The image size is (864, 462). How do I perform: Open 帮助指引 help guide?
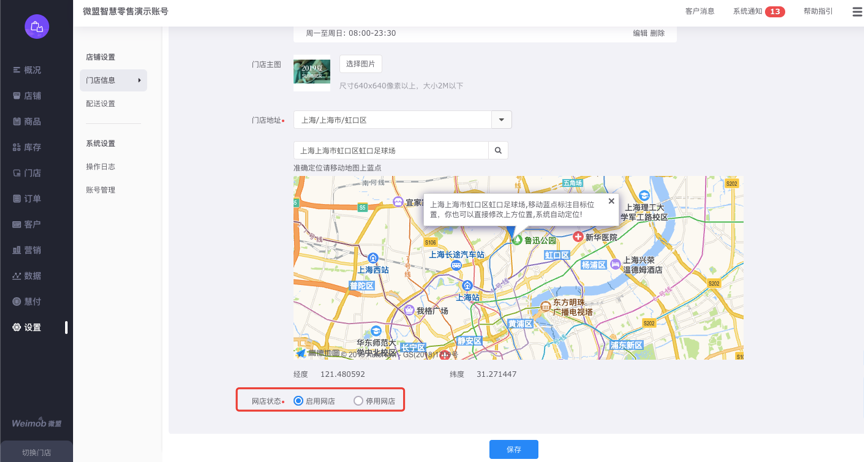(818, 11)
